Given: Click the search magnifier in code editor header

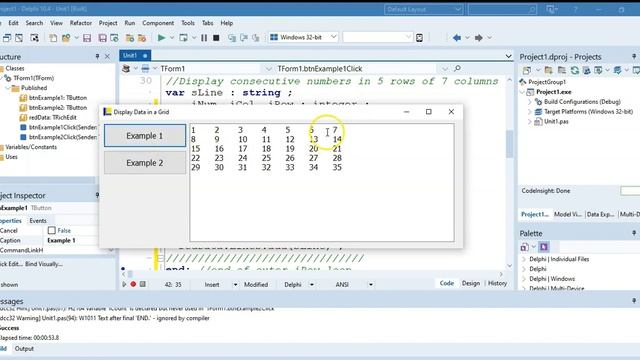Looking at the screenshot, I should pyautogui.click(x=458, y=69).
